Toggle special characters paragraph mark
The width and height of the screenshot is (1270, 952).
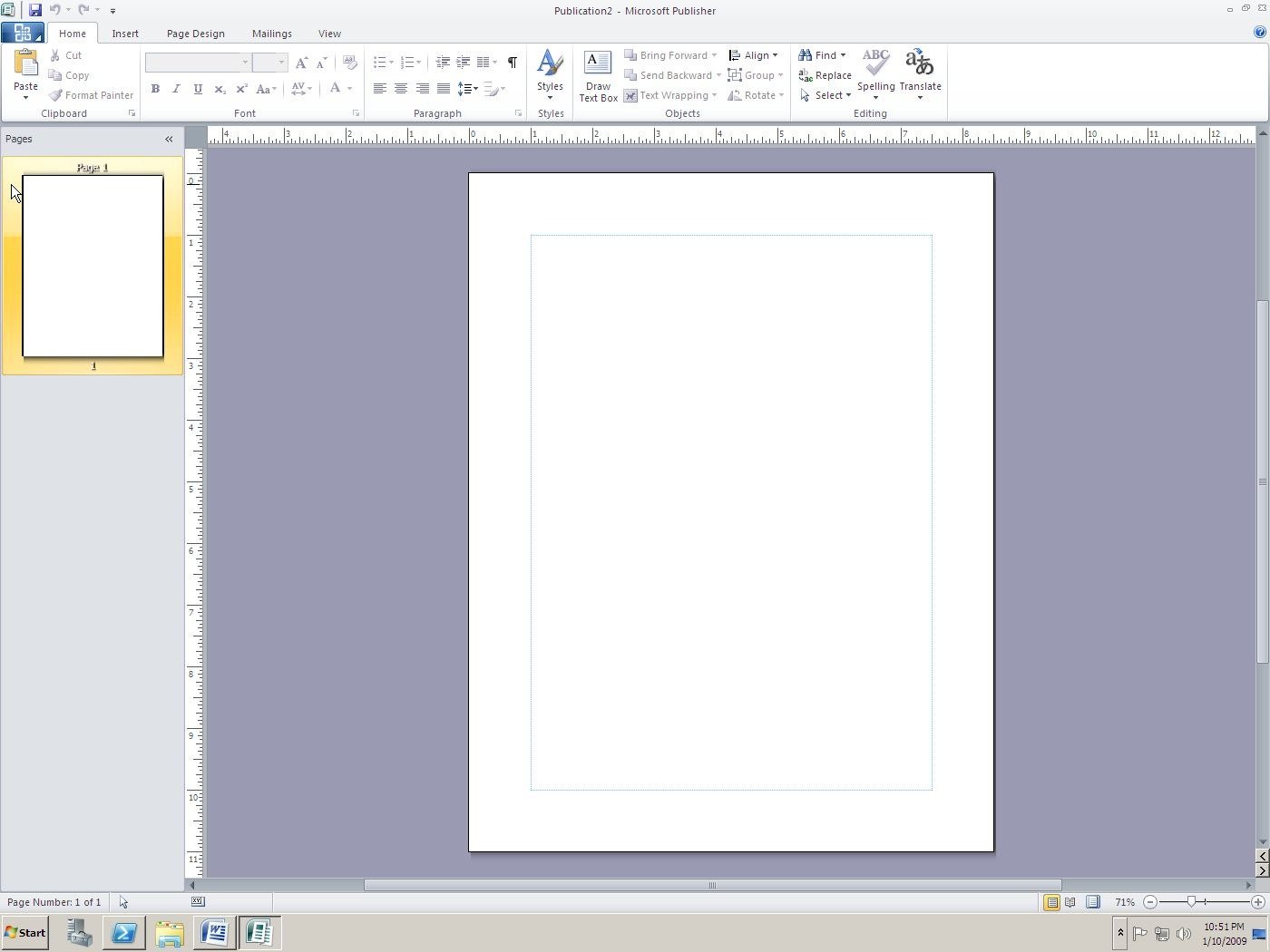click(x=513, y=63)
